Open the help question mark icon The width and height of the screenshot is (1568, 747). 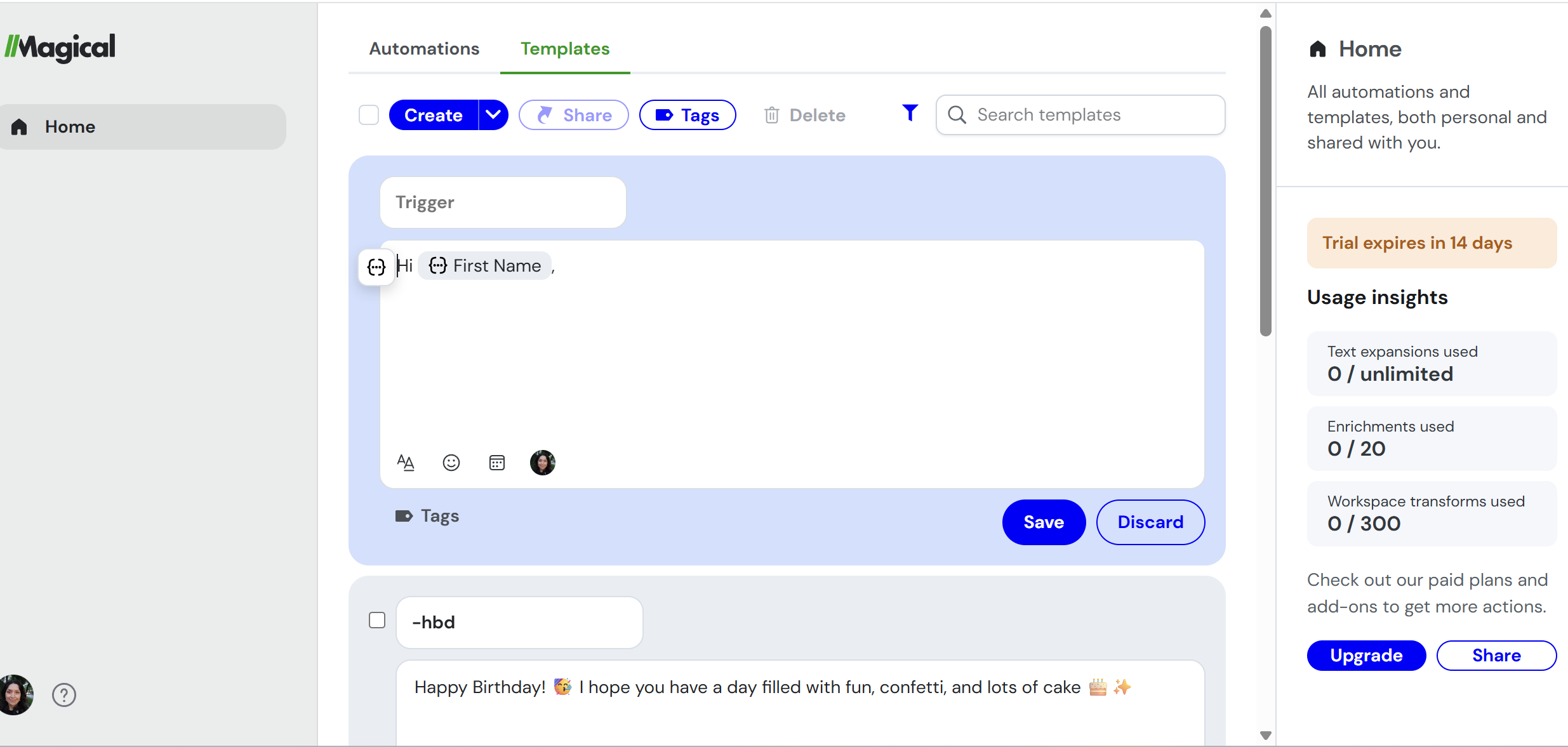coord(64,695)
